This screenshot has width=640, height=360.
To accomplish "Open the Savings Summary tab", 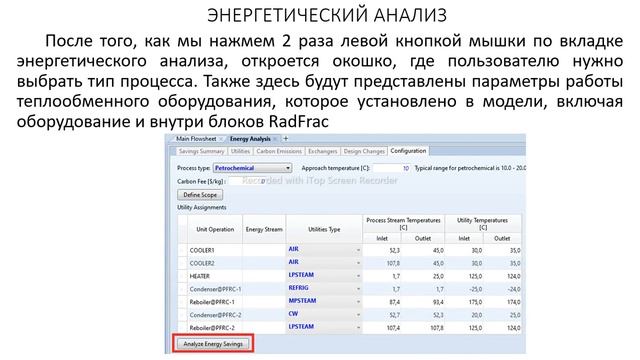I will pyautogui.click(x=201, y=151).
